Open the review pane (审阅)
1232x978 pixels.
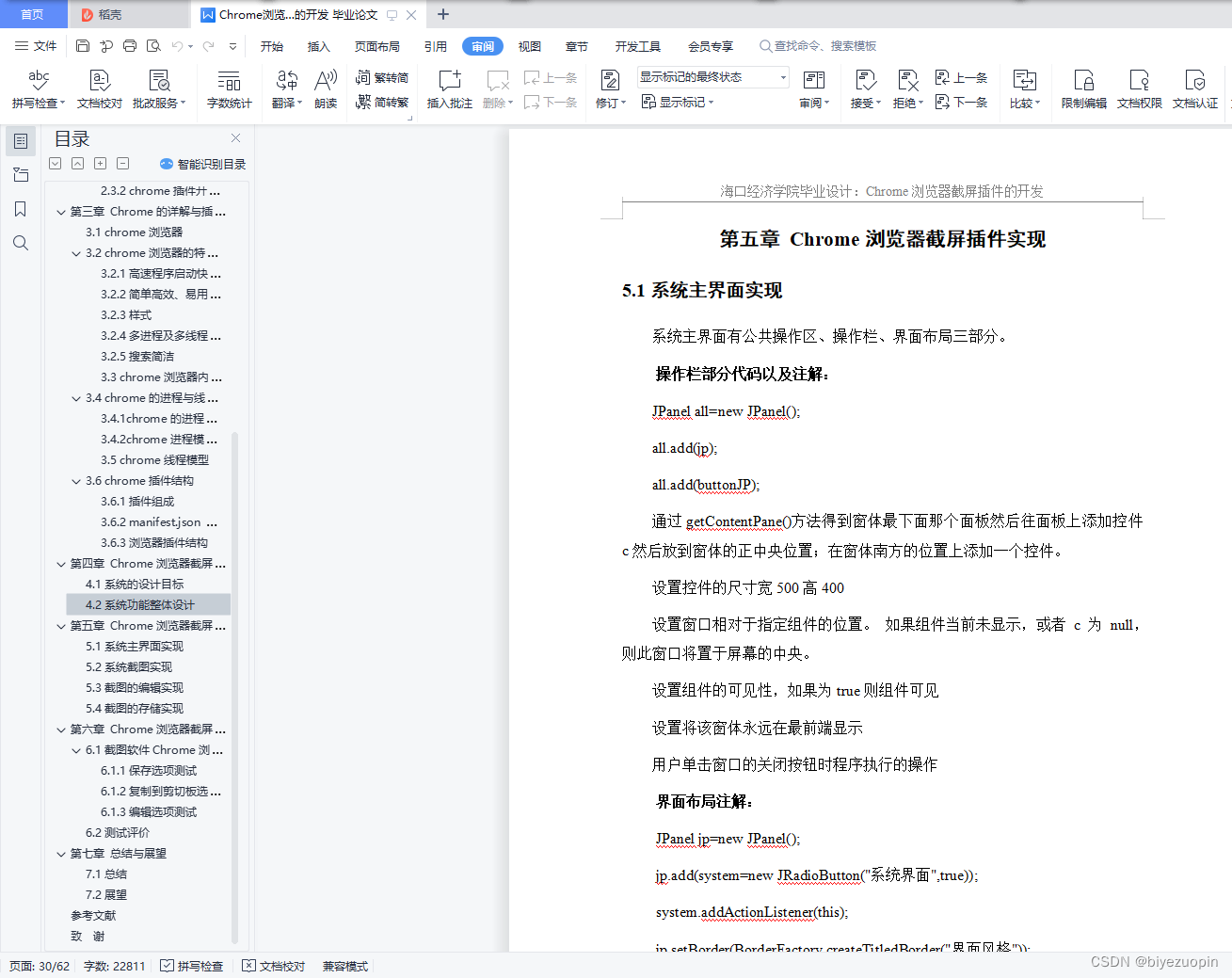click(814, 89)
